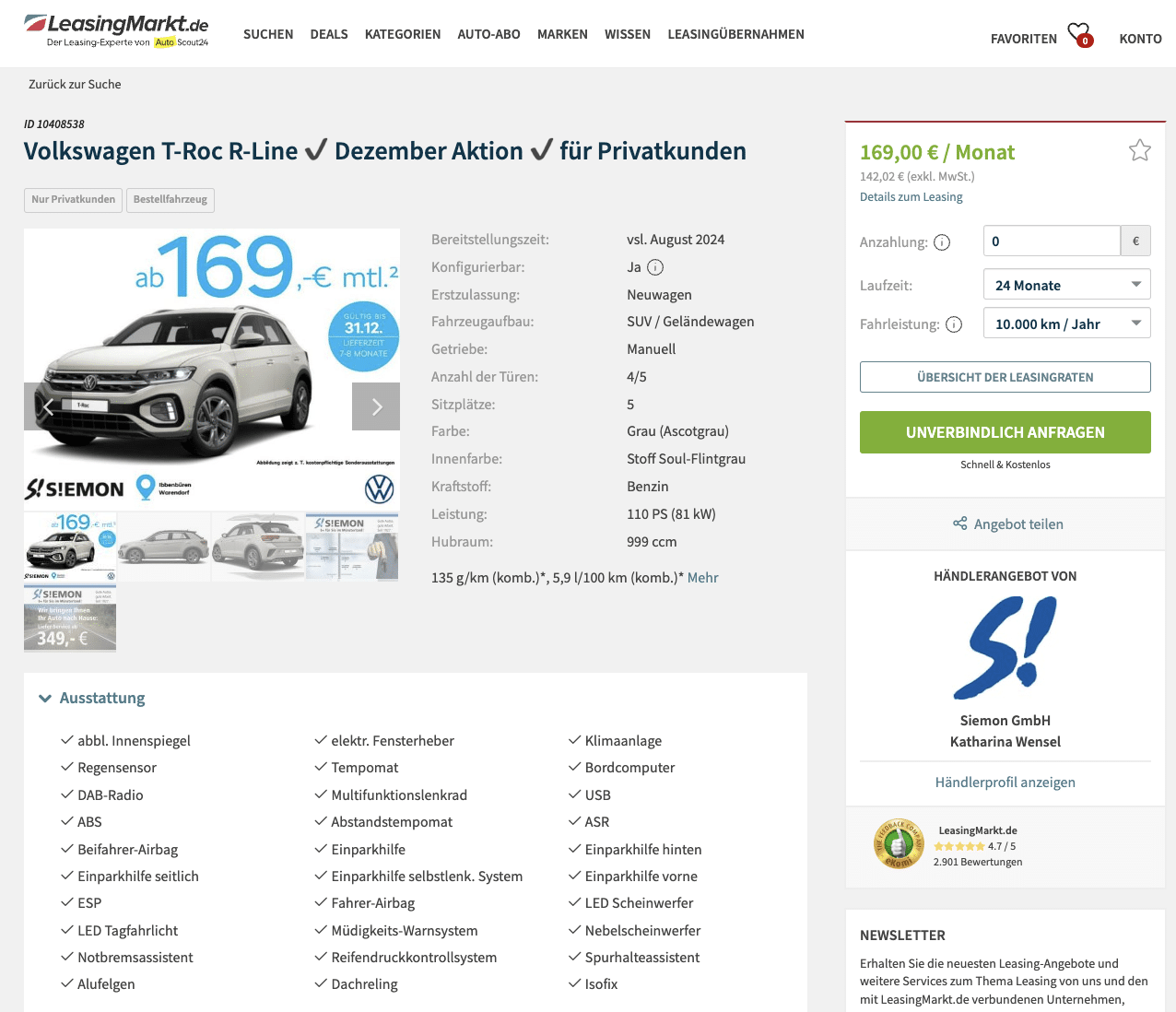Click the share icon beside Angebot teilen
This screenshot has width=1176, height=1012.
point(960,524)
